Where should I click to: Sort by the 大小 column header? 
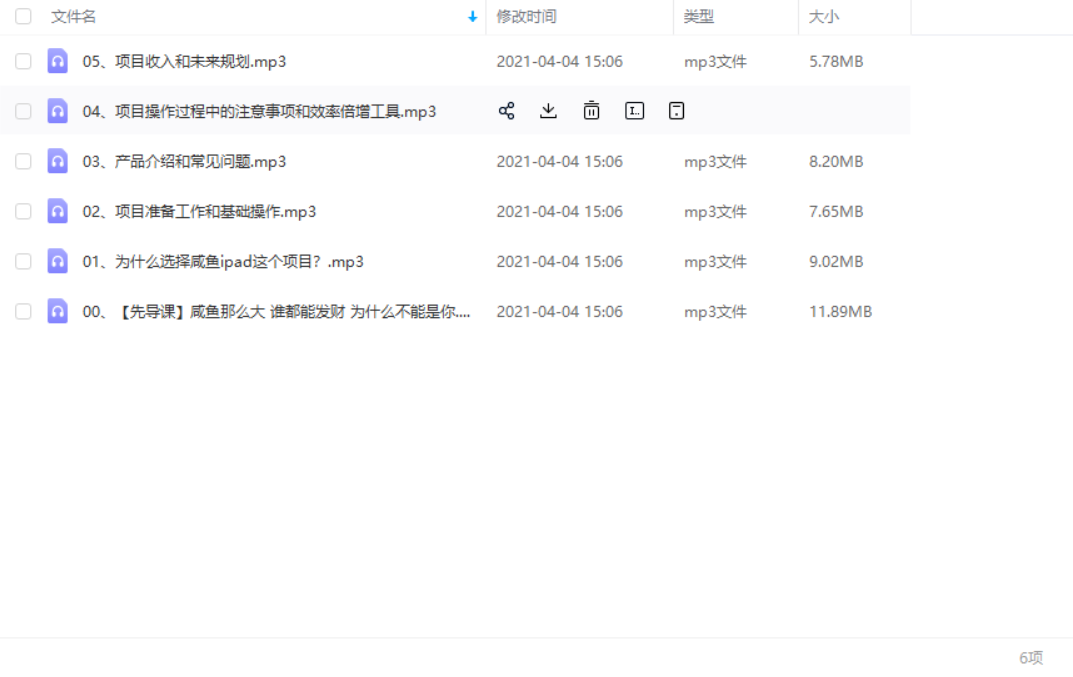click(824, 16)
